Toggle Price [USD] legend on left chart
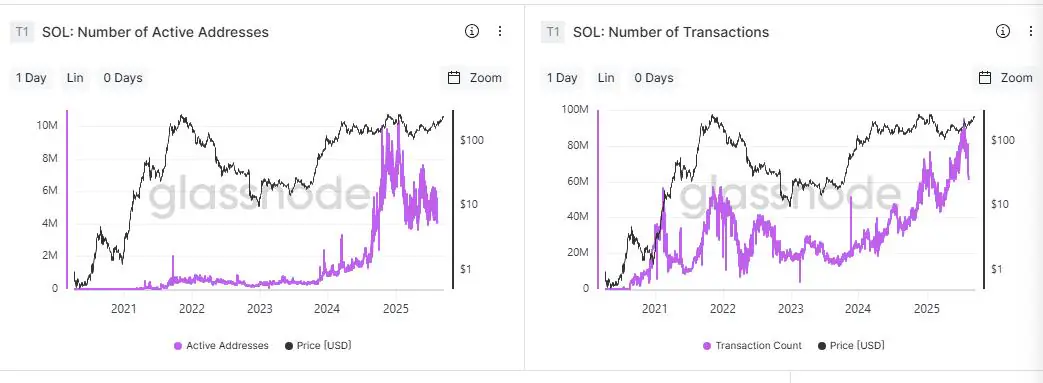 (318, 346)
